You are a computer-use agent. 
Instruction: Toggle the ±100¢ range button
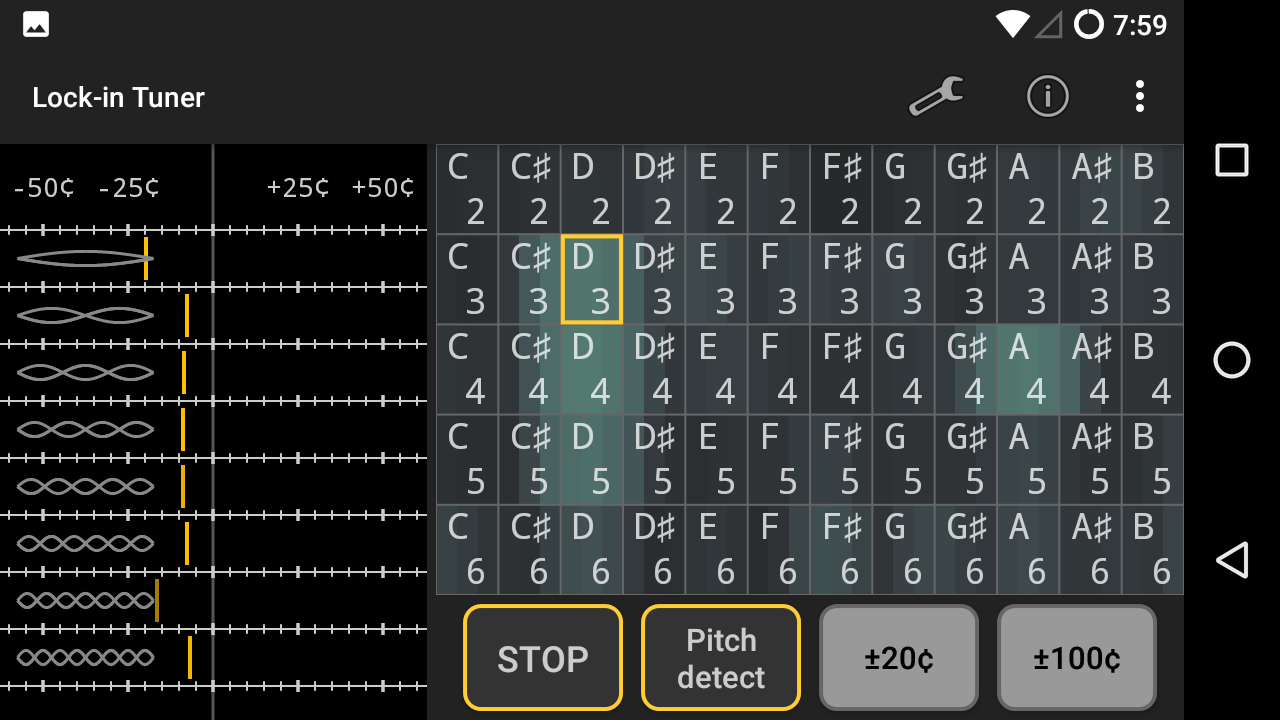coord(1077,658)
